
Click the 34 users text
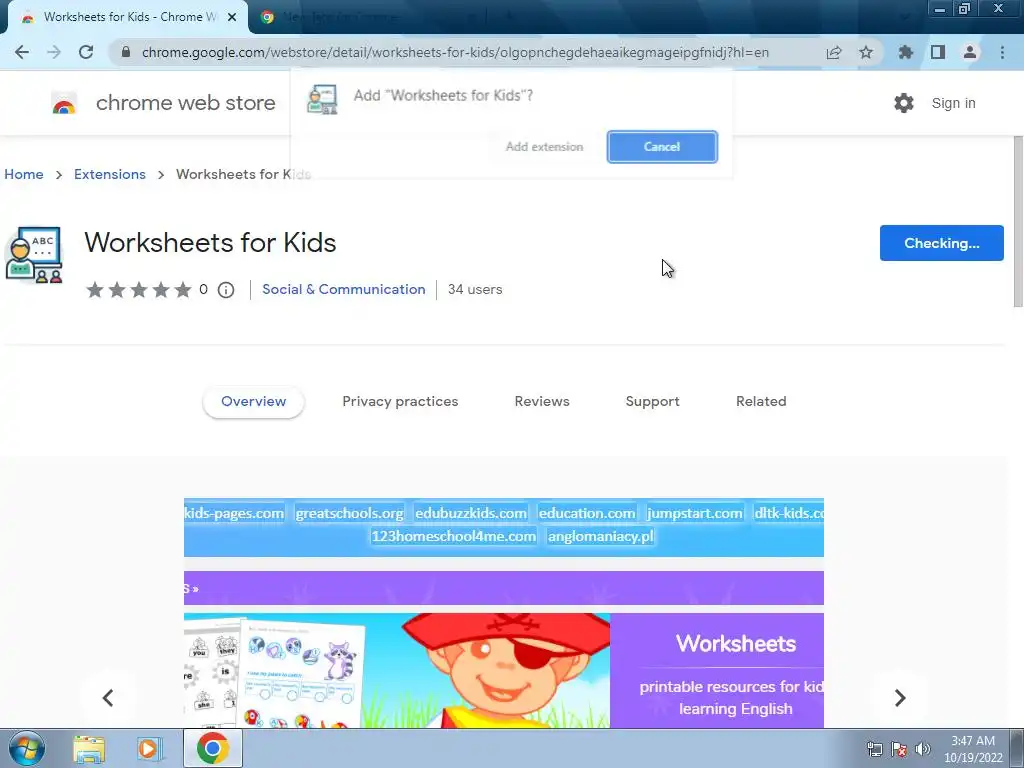pyautogui.click(x=475, y=289)
